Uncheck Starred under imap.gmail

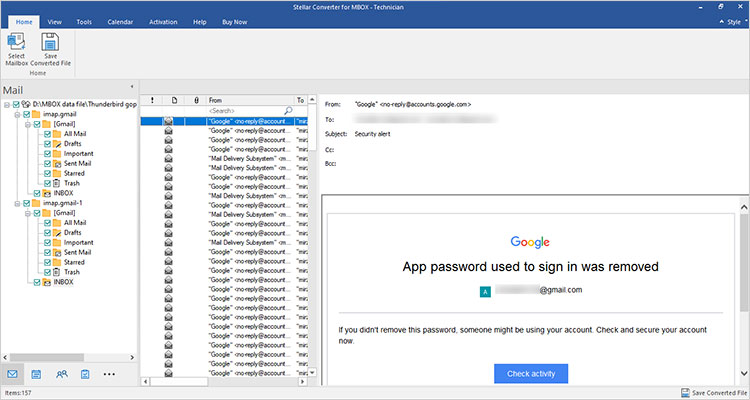tap(47, 173)
